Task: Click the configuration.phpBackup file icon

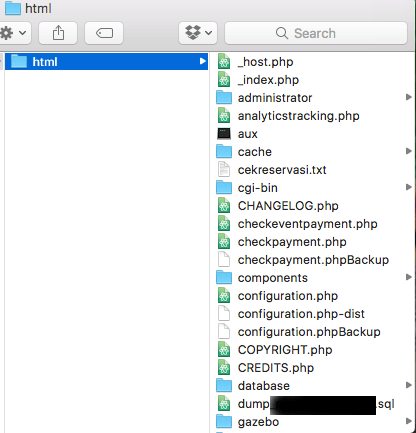Action: point(224,331)
